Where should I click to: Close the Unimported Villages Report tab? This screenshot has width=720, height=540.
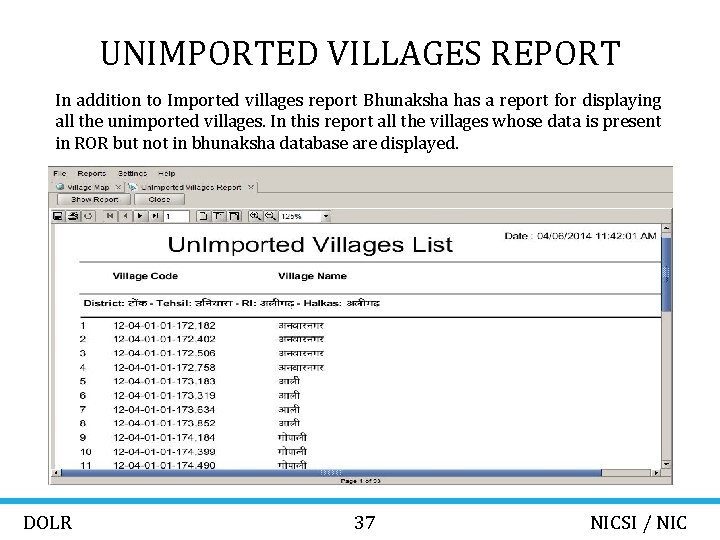251,187
